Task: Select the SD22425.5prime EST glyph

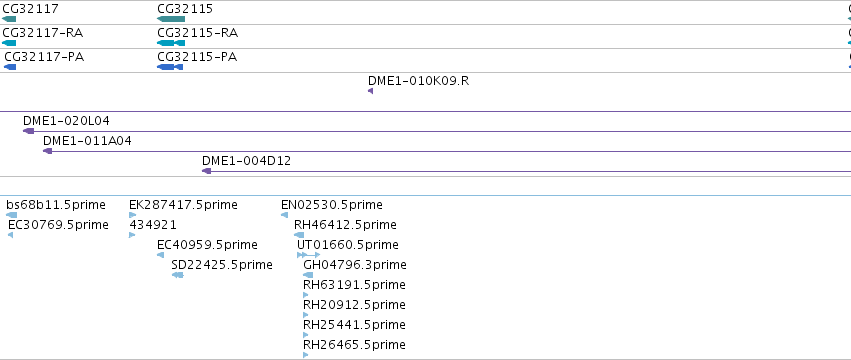Action: point(178,275)
